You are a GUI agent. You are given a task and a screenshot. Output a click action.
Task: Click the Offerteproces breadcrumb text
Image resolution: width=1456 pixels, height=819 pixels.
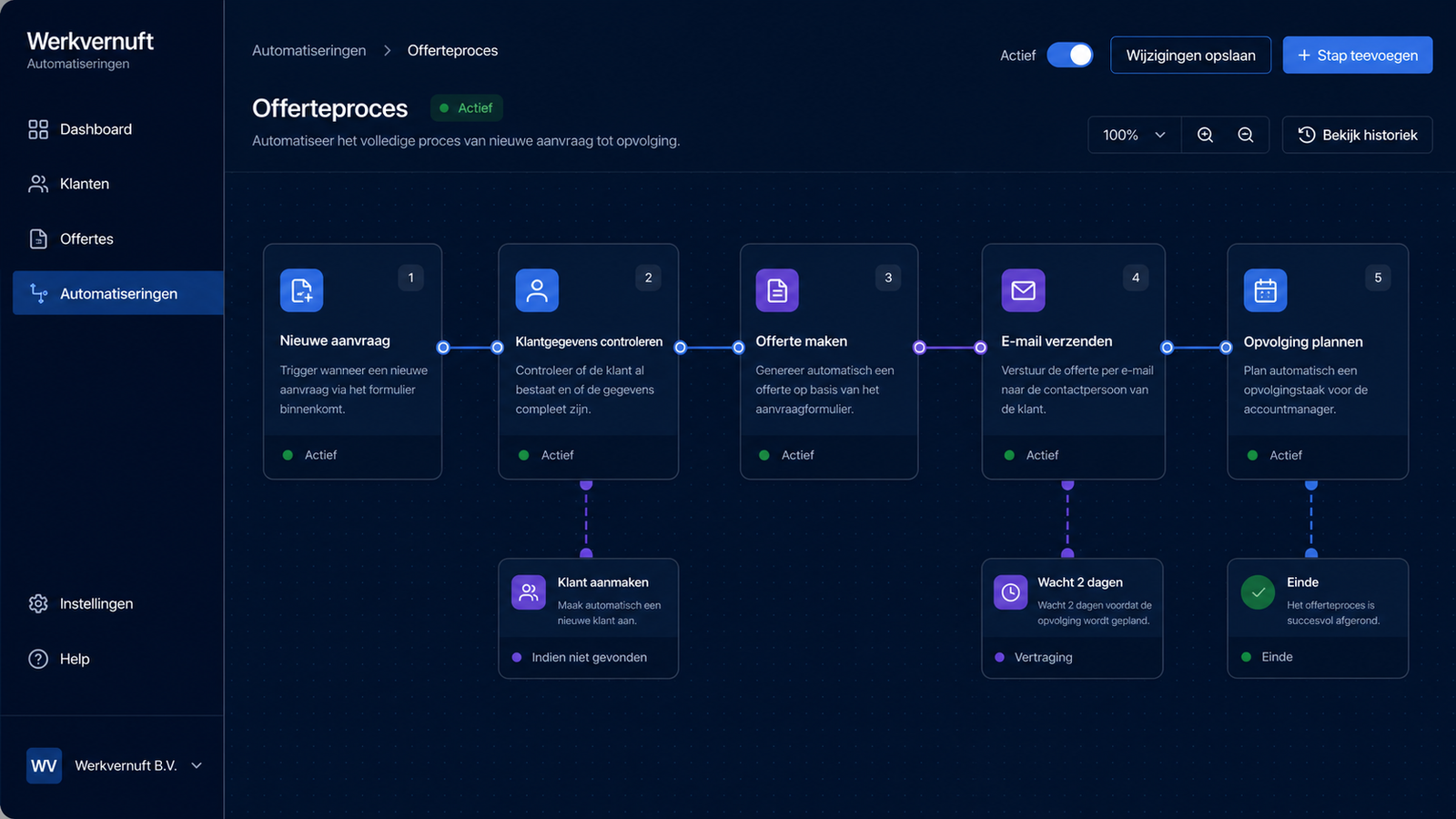pos(452,51)
